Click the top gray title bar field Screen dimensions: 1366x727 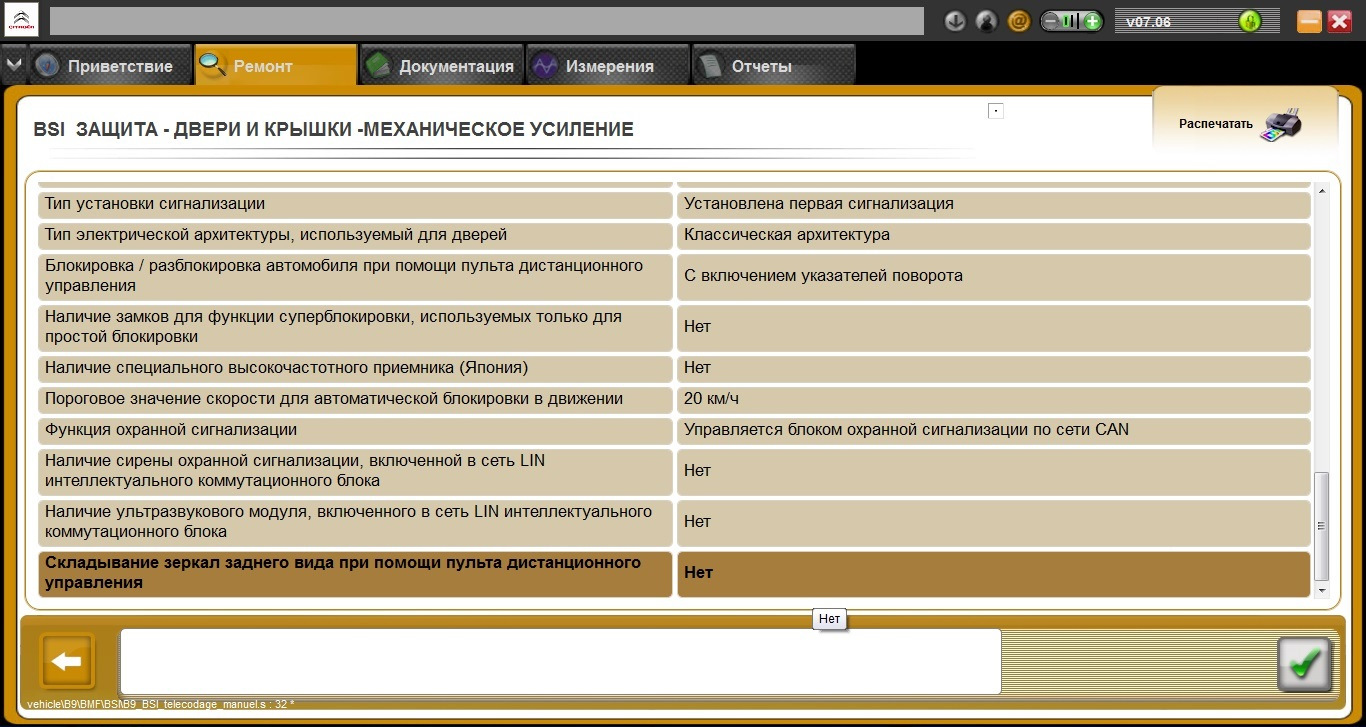coord(486,21)
